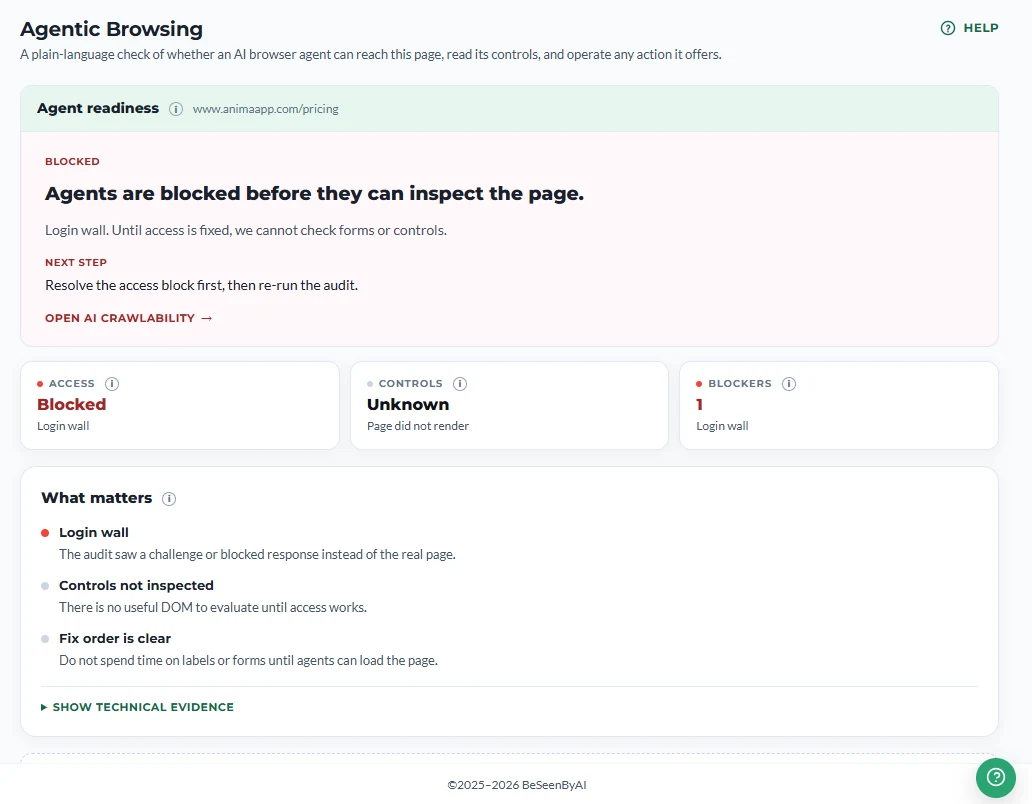Select the Access Blocked status card
This screenshot has width=1032, height=804.
pyautogui.click(x=180, y=405)
